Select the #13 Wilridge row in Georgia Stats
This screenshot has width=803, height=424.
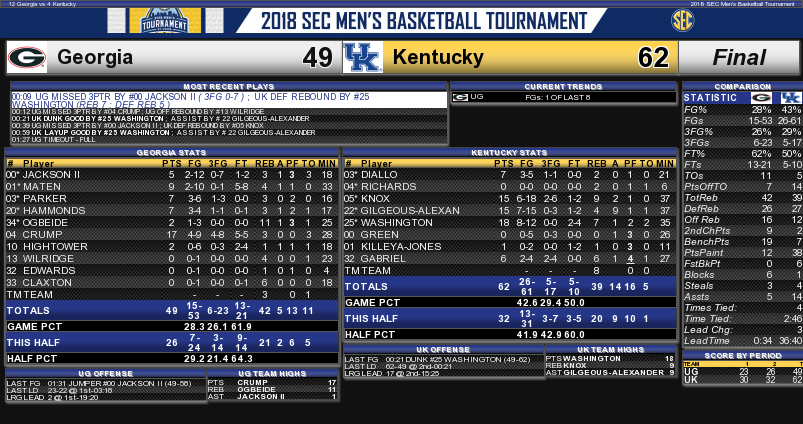172,259
